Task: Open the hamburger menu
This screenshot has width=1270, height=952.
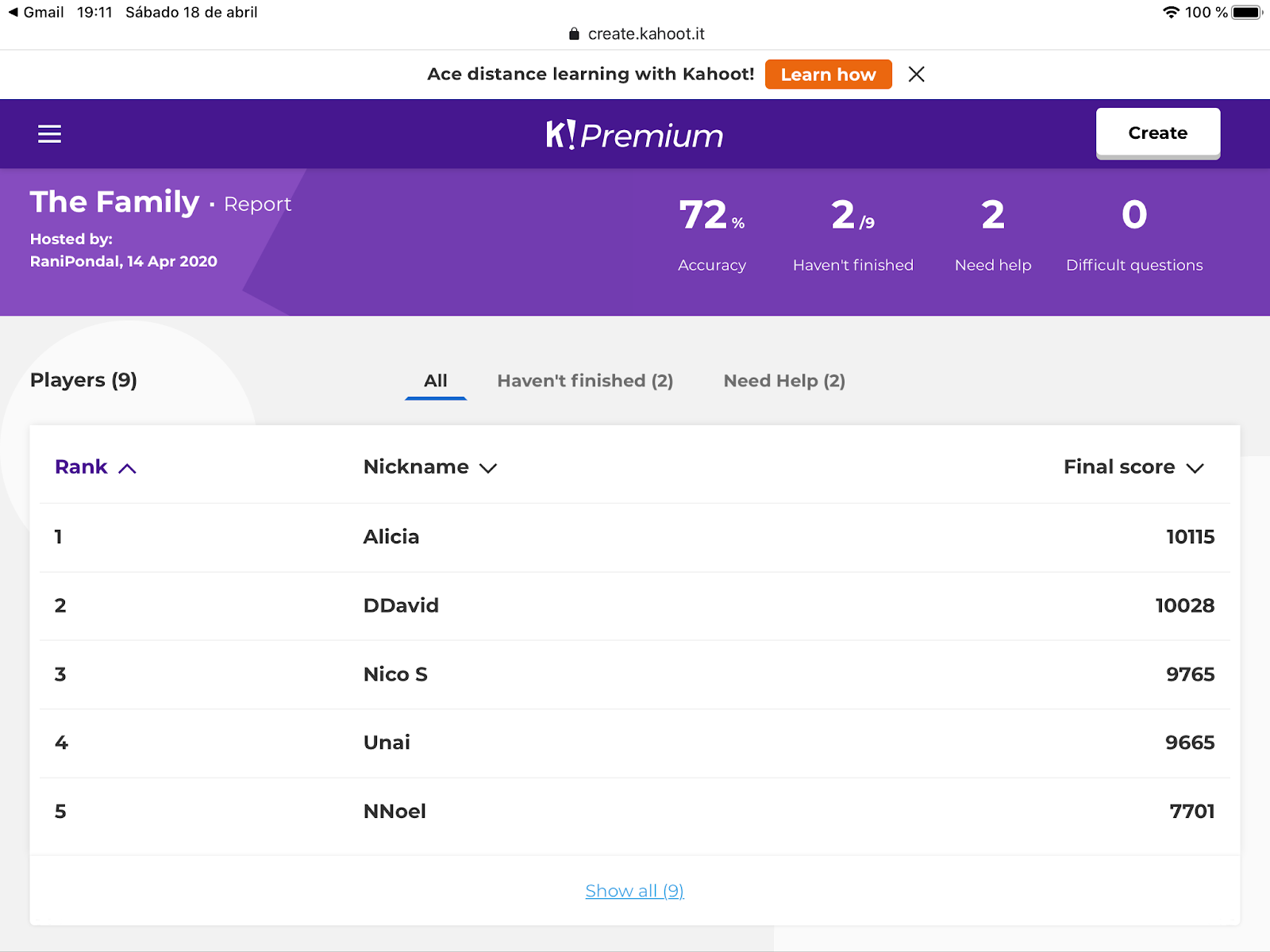Action: click(49, 134)
